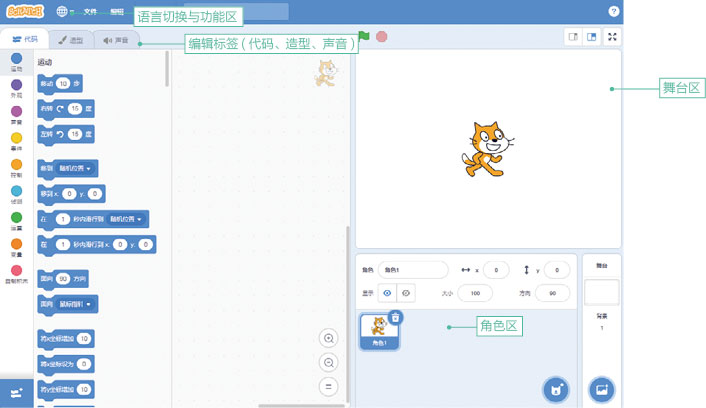Open the 文件 menu
Image resolution: width=706 pixels, height=408 pixels.
coord(90,12)
